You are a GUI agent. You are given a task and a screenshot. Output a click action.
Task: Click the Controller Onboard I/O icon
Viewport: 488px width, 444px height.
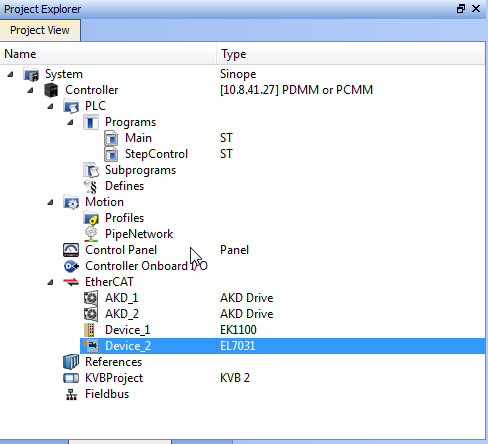point(71,266)
